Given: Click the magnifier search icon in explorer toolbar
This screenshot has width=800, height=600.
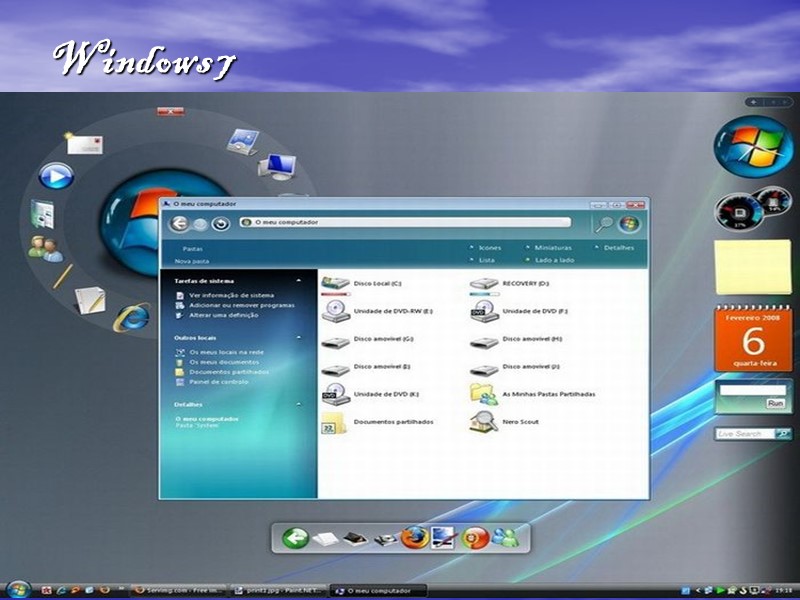Looking at the screenshot, I should coord(604,223).
